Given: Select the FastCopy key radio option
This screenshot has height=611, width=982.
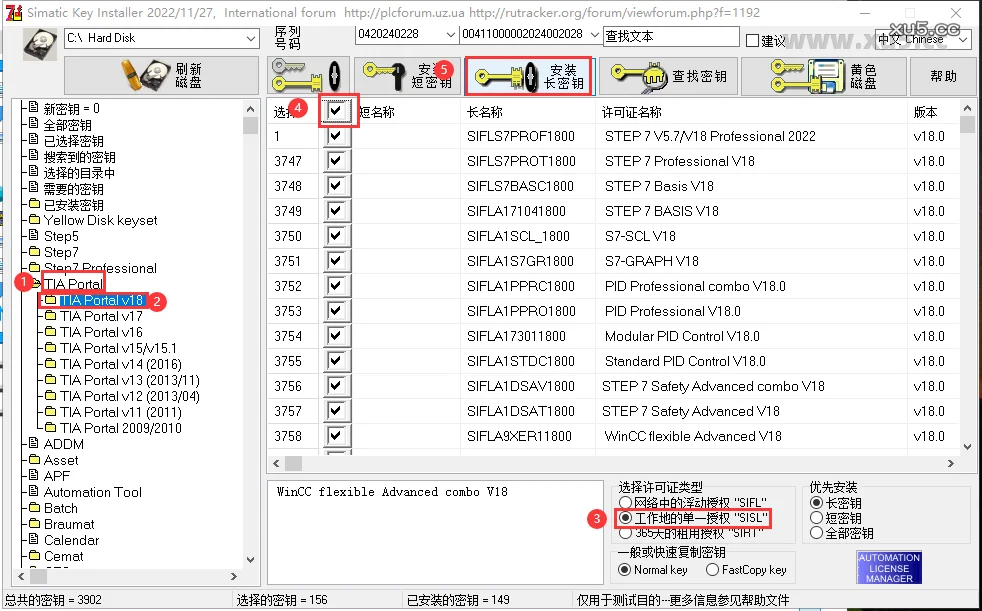Looking at the screenshot, I should (712, 570).
